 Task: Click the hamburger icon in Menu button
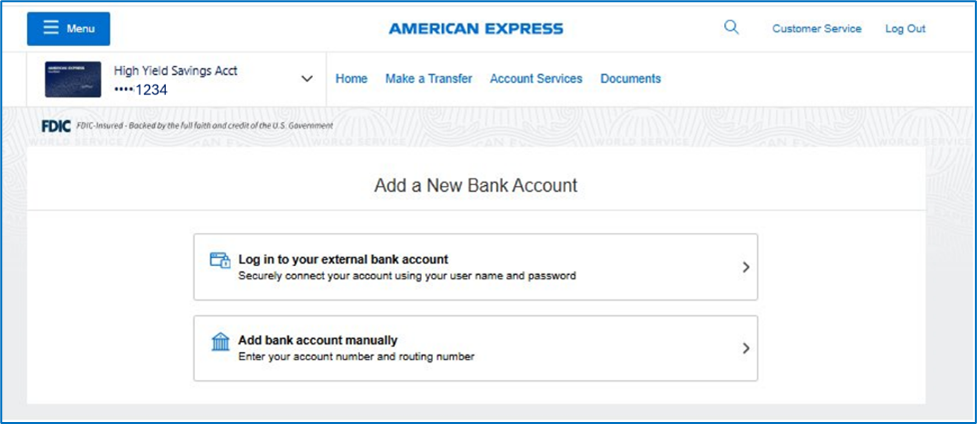click(50, 28)
